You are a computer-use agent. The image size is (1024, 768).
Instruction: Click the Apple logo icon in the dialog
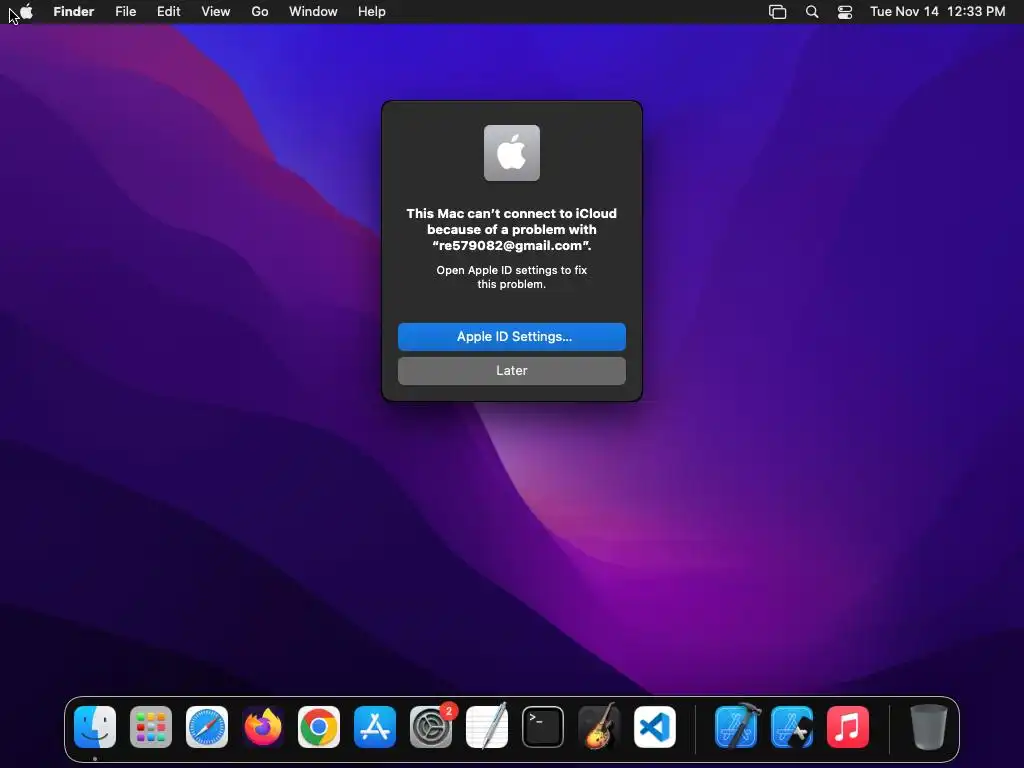pos(512,153)
